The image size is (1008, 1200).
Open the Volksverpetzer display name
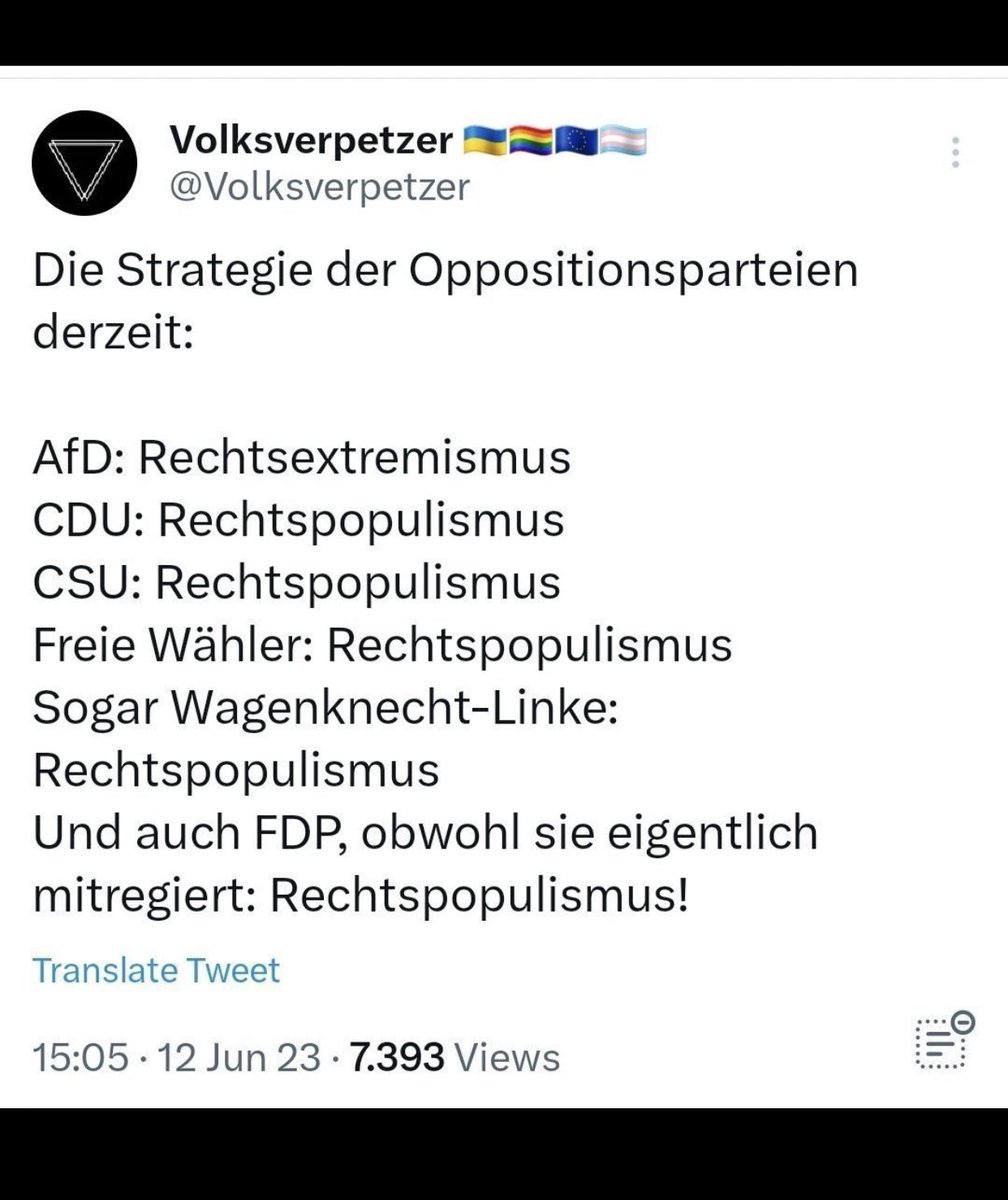pos(312,142)
